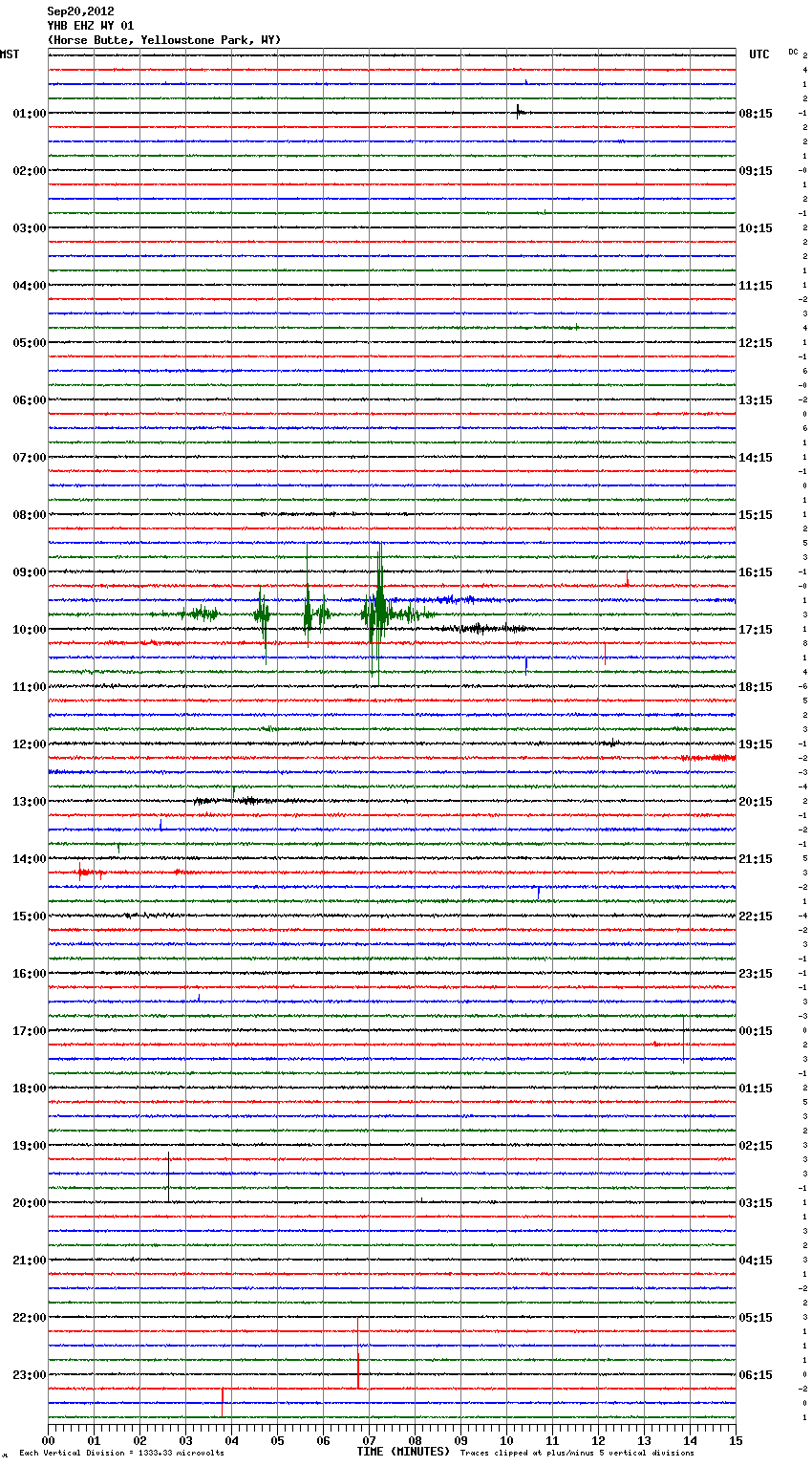Click the 14:15 UTC time label
Viewport: 812px width, 1466px height.
756,458
